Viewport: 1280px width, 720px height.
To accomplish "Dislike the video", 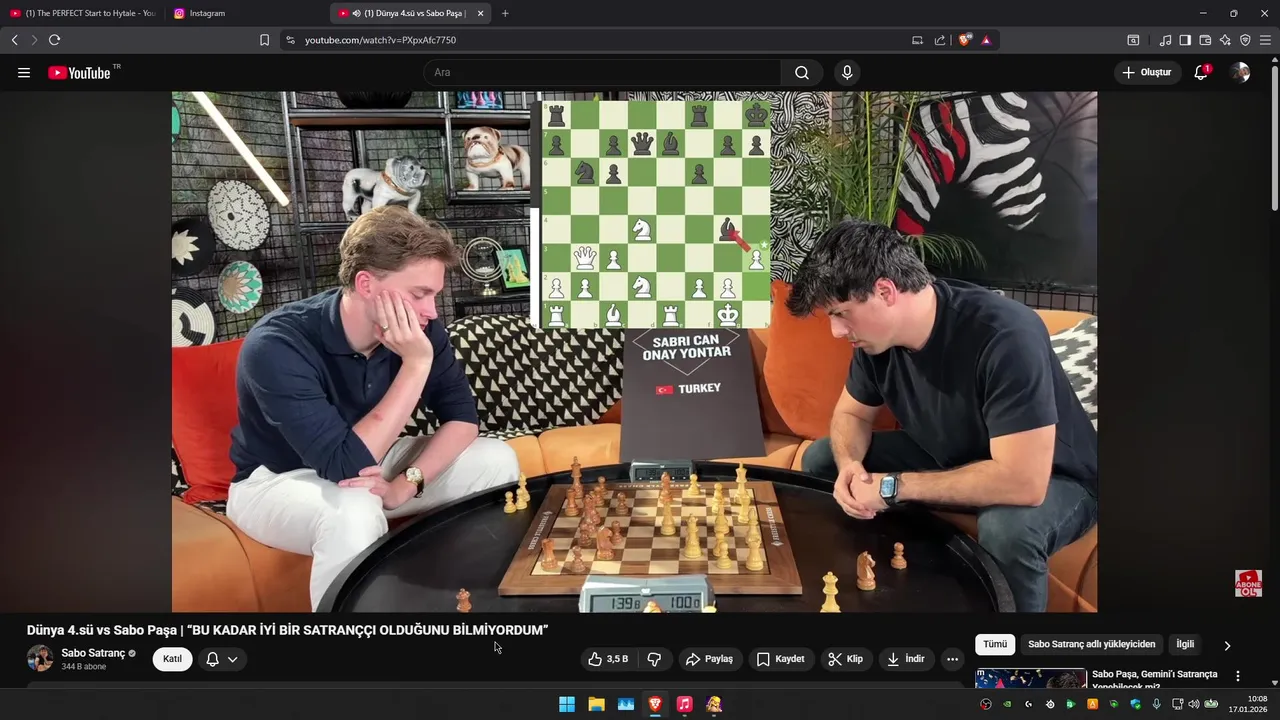I will (x=654, y=659).
